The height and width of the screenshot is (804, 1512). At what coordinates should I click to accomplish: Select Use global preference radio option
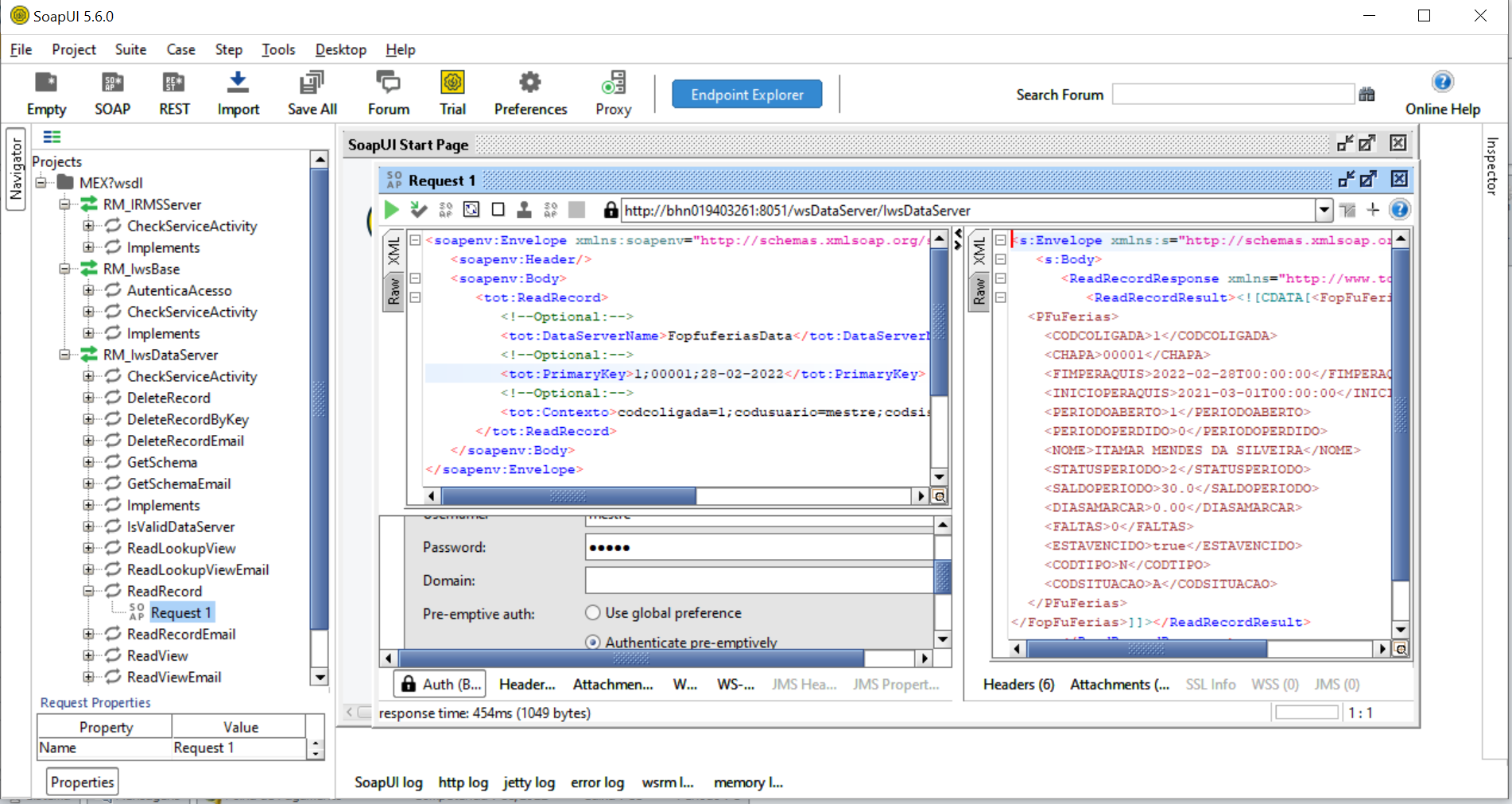point(592,612)
